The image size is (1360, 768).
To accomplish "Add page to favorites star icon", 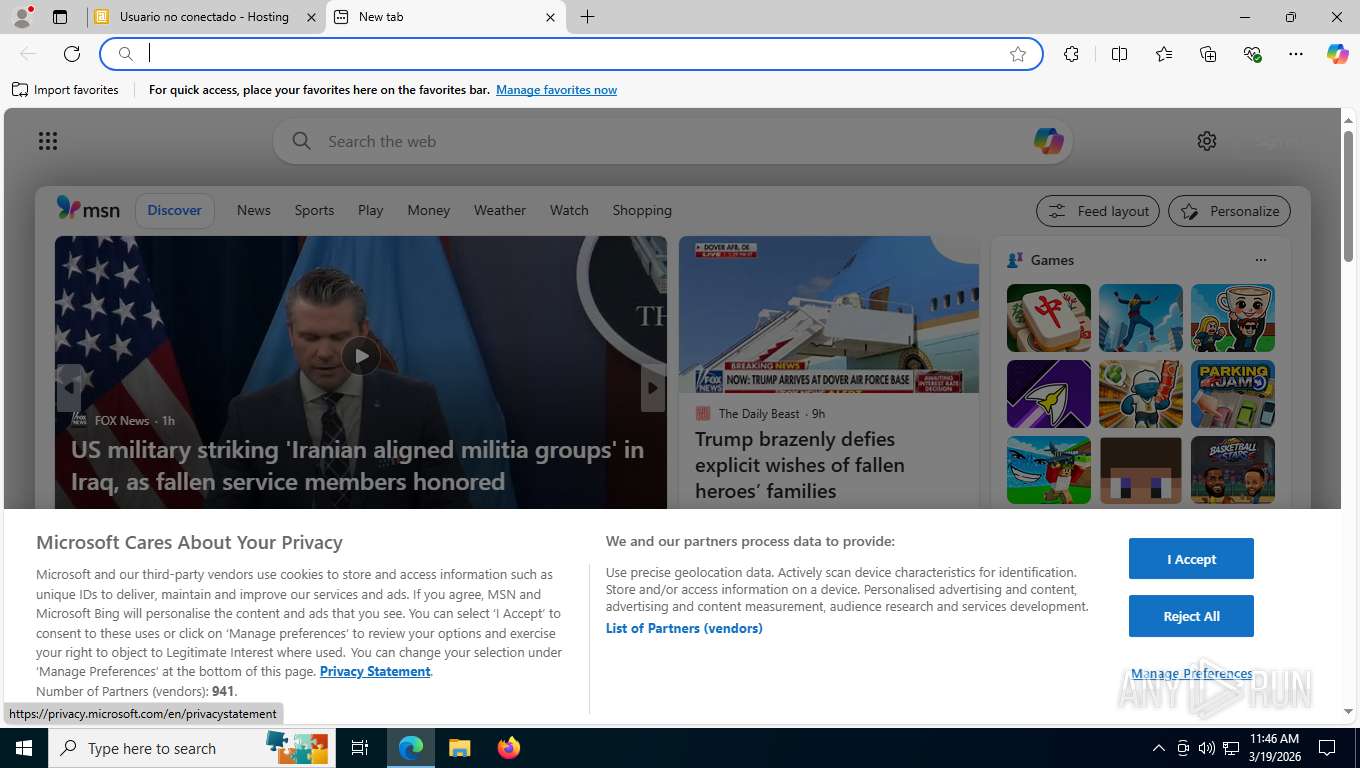I will pyautogui.click(x=1018, y=54).
